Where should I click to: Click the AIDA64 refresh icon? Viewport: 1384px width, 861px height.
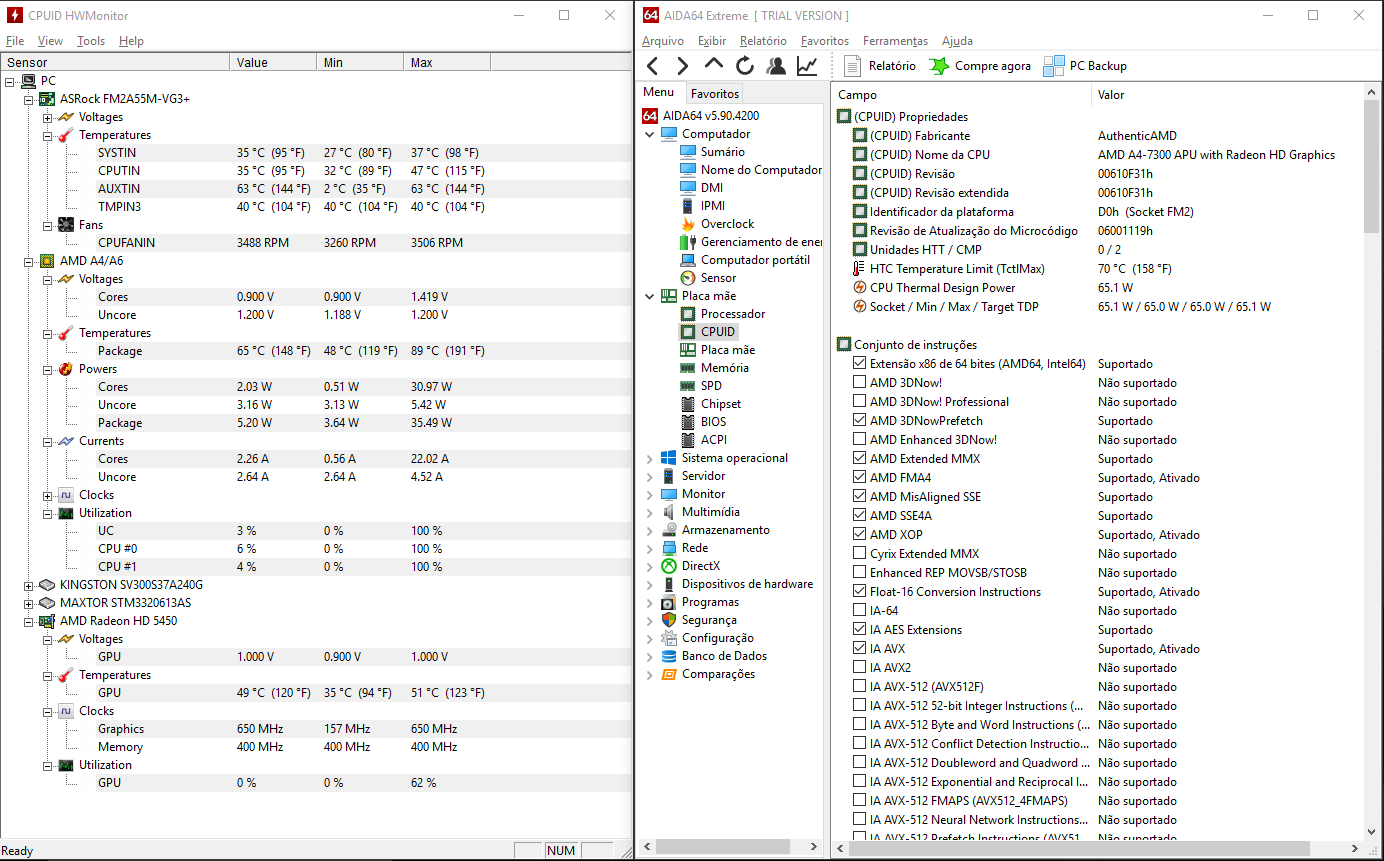point(745,66)
